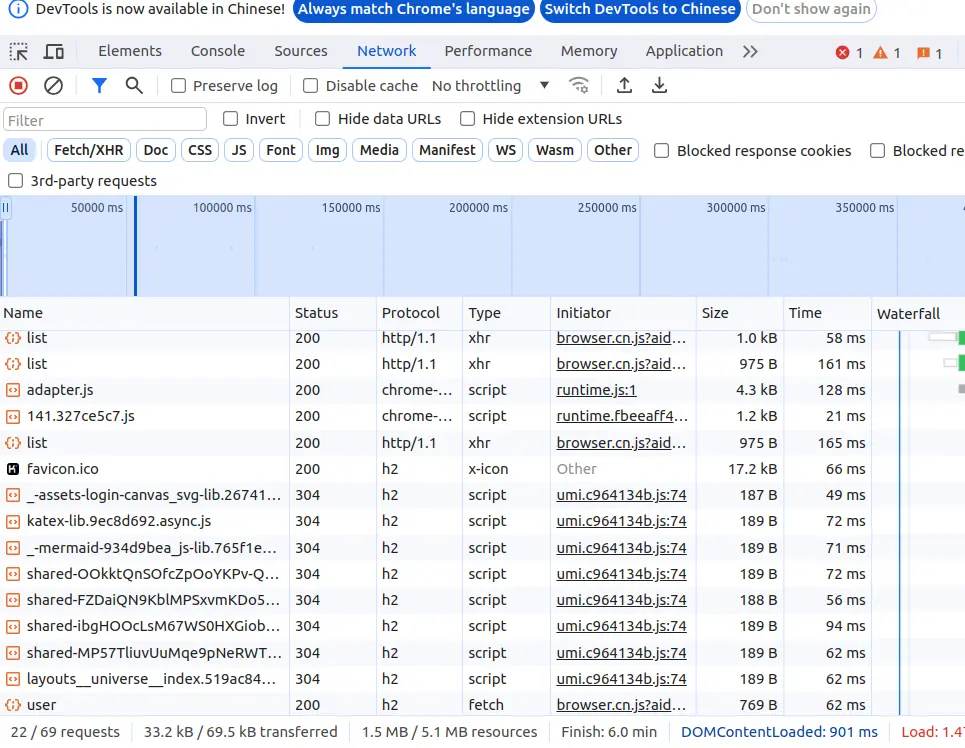Sort by Size column header
The height and width of the screenshot is (748, 965).
click(740, 313)
